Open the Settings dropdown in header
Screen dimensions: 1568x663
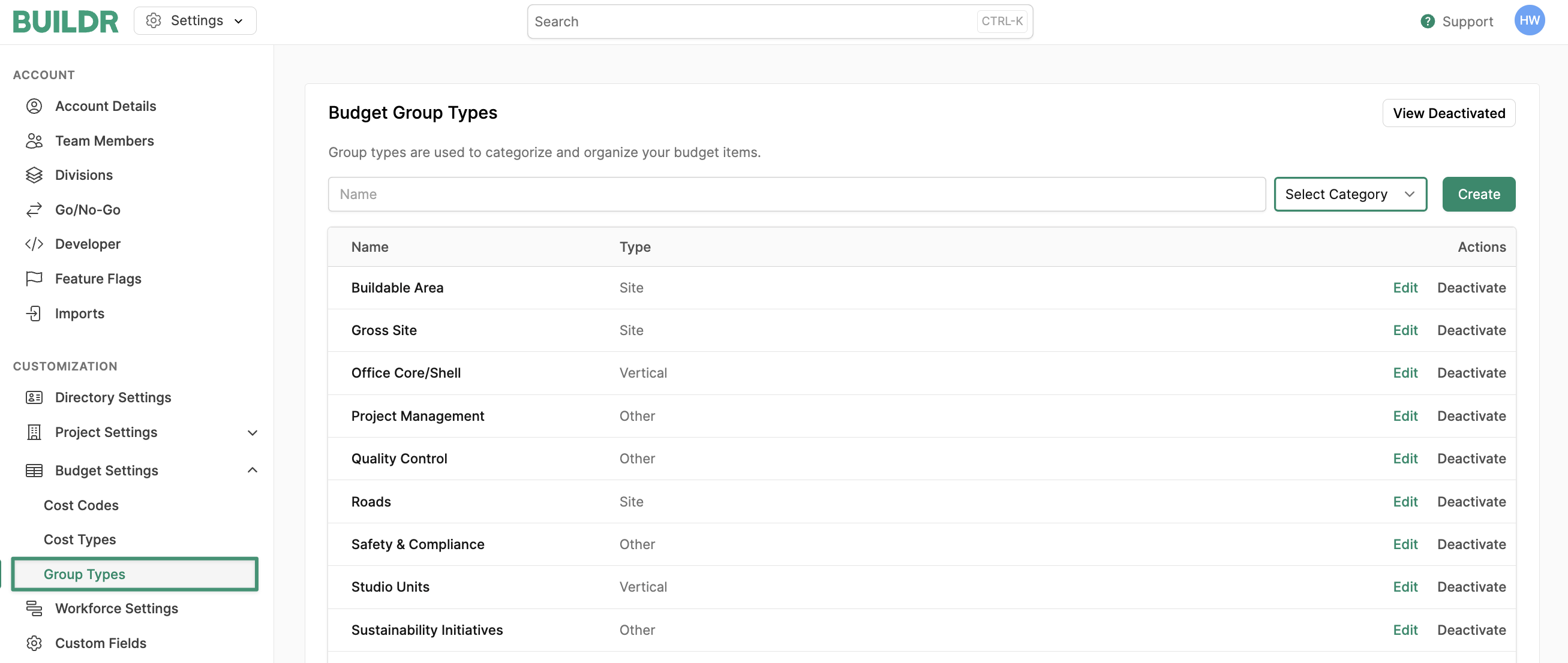[195, 20]
